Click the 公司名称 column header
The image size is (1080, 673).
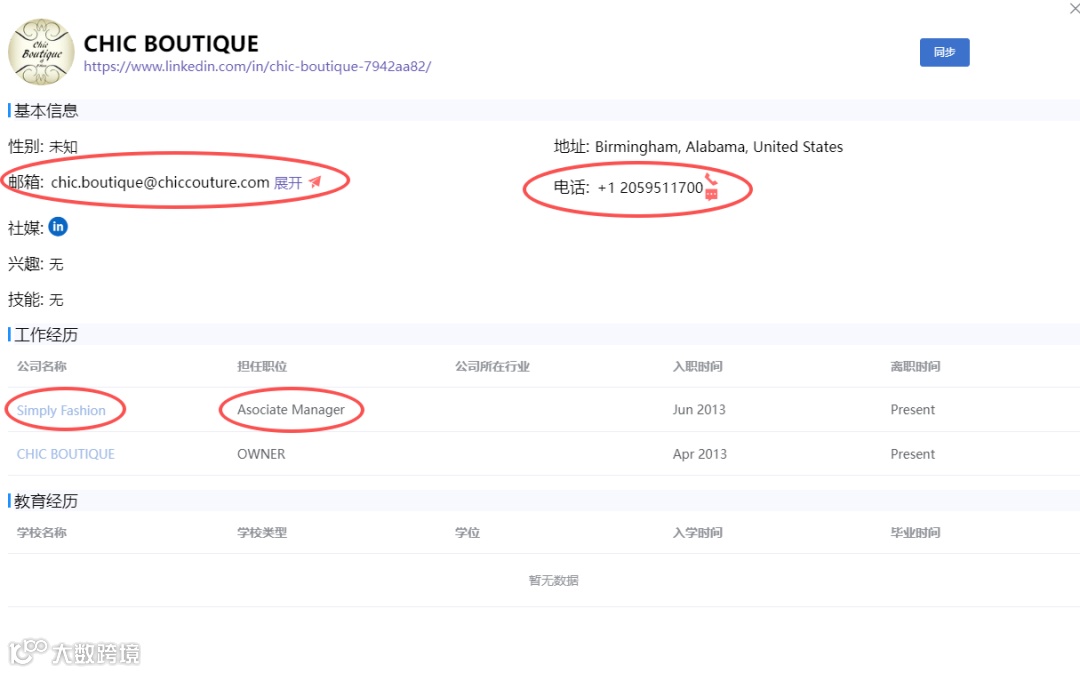pos(41,366)
